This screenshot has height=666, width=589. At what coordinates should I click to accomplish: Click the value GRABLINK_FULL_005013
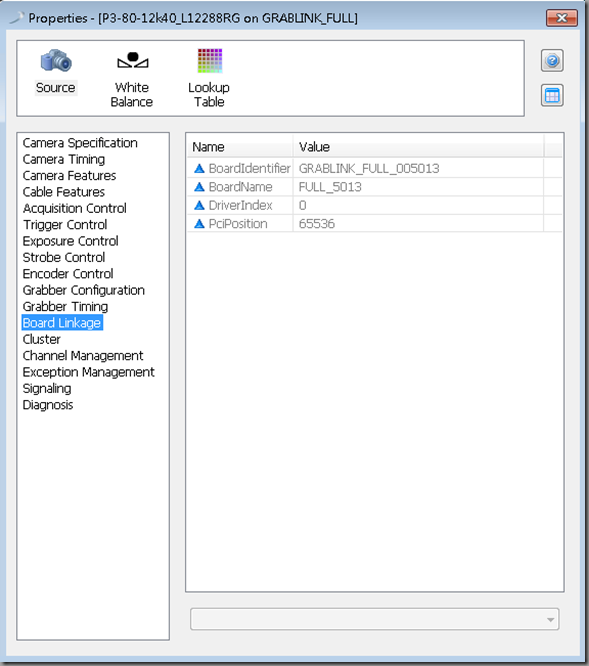[369, 169]
